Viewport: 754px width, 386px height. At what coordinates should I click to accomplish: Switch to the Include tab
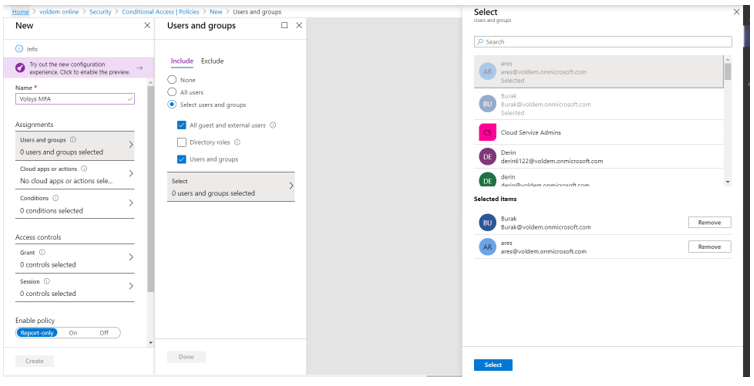point(182,61)
